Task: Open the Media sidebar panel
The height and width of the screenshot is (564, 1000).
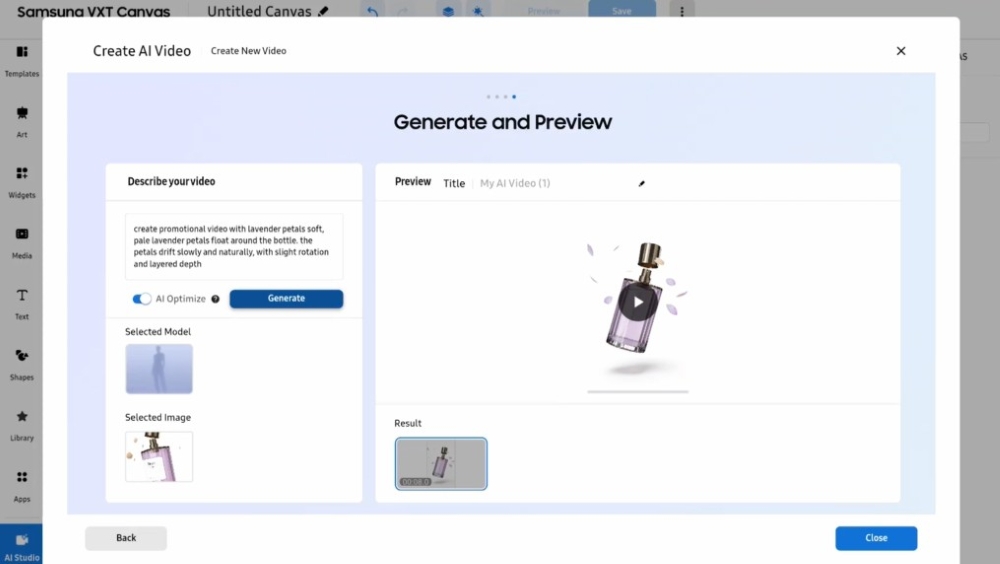Action: pyautogui.click(x=21, y=241)
